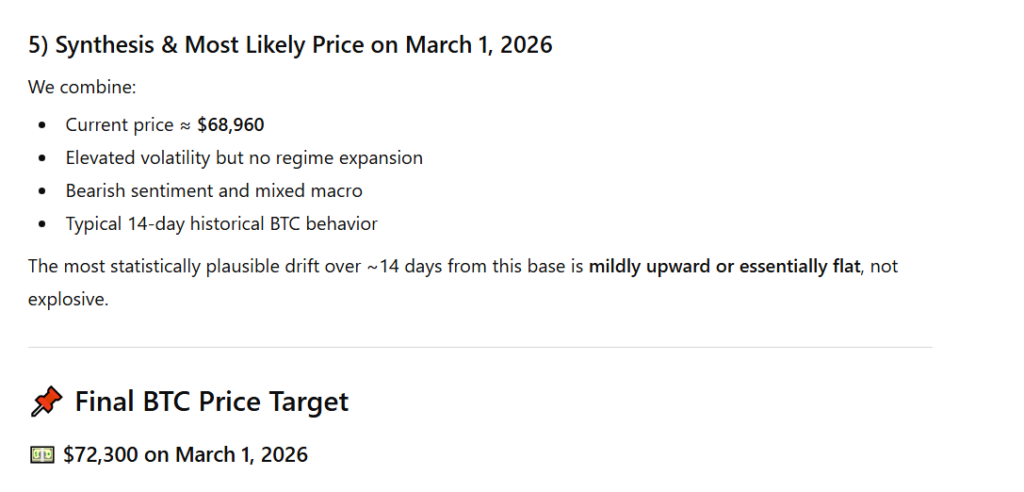
Task: Click the "Bearish sentiment and mixed macro" bullet text
Action: 214,191
